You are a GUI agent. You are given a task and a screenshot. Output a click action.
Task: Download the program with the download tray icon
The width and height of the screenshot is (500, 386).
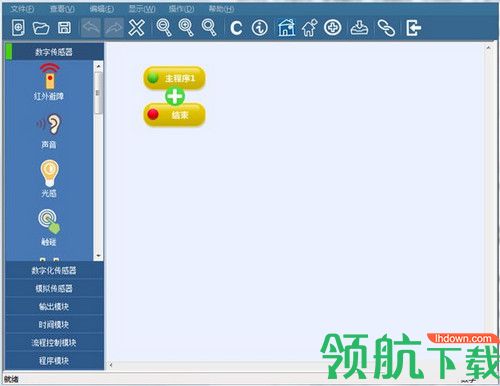tap(359, 28)
